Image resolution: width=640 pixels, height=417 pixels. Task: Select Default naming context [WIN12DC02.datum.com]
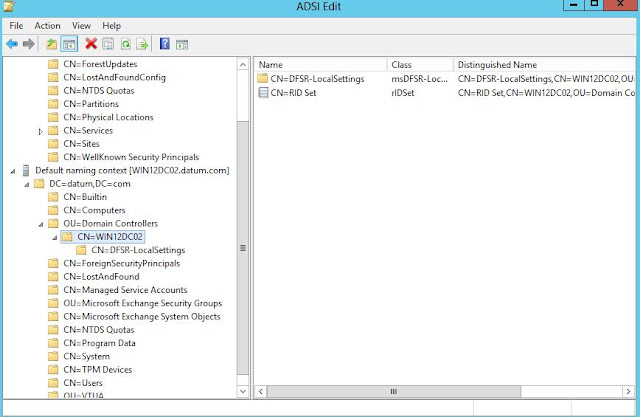point(132,170)
